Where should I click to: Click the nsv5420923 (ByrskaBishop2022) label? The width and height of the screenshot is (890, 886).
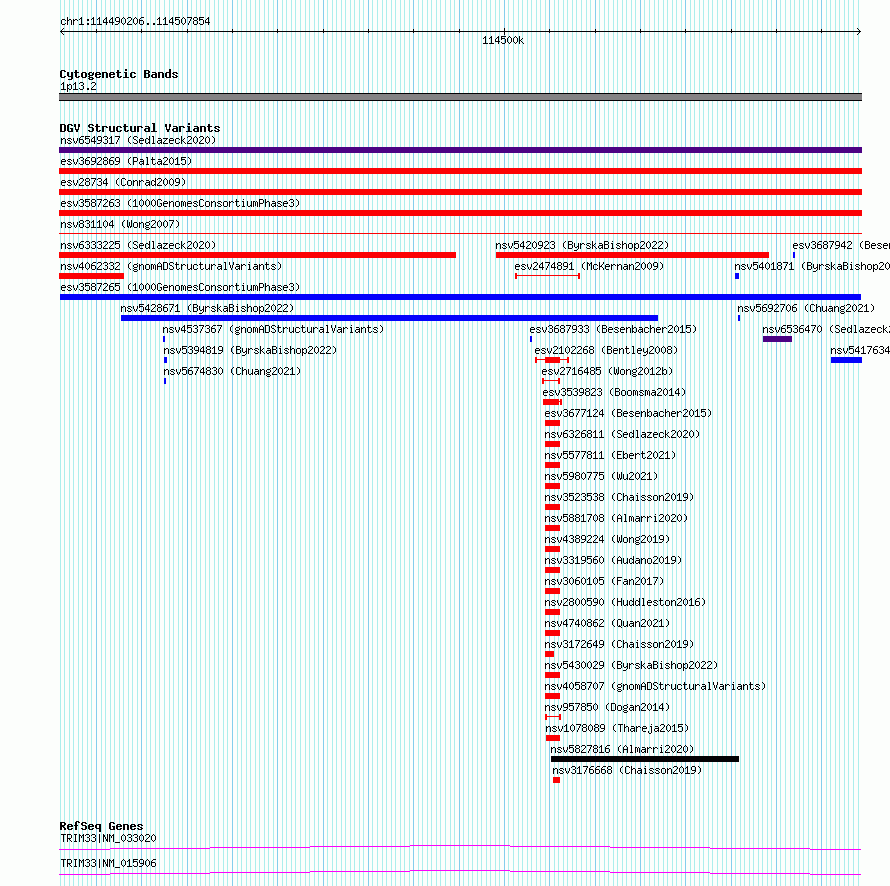(x=582, y=245)
